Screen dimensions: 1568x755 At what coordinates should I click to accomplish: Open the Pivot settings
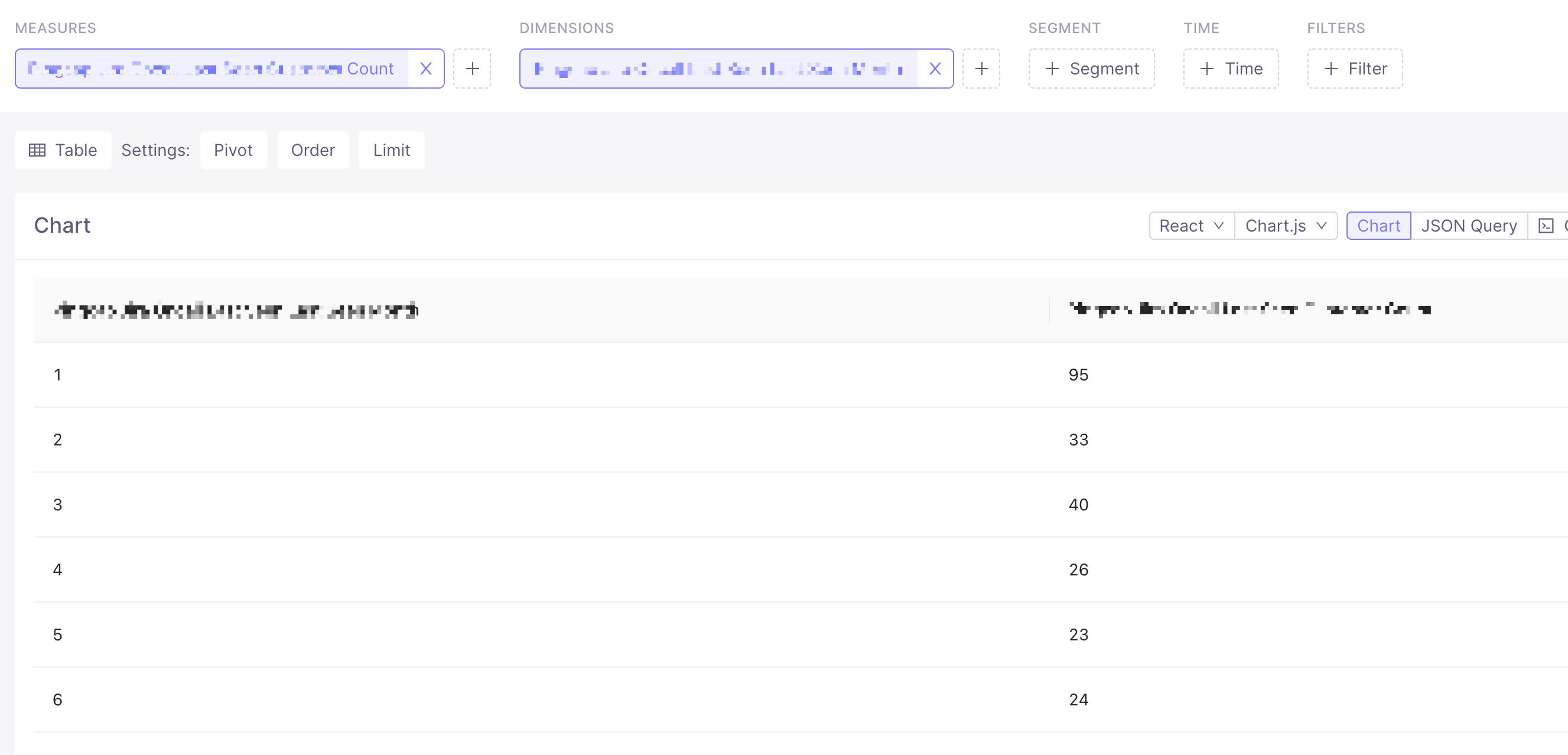(x=234, y=150)
